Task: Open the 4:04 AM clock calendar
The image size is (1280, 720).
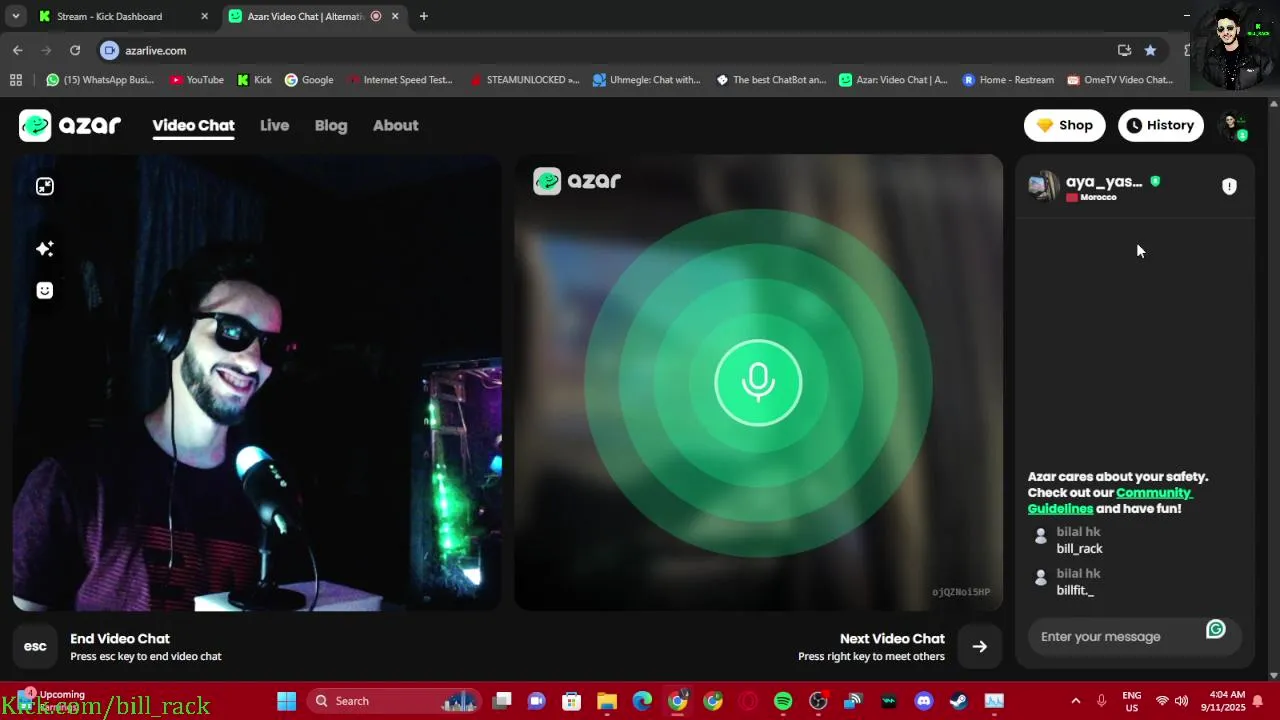Action: pyautogui.click(x=1226, y=701)
